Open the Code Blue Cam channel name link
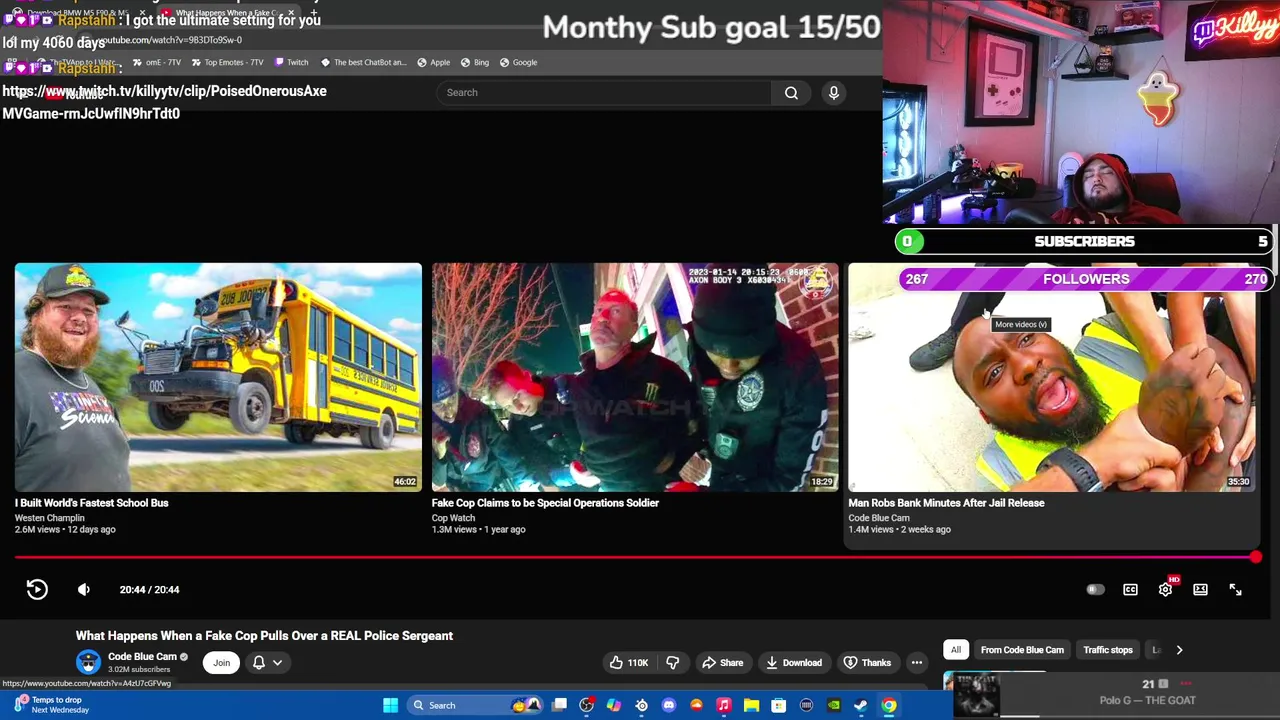 142,657
